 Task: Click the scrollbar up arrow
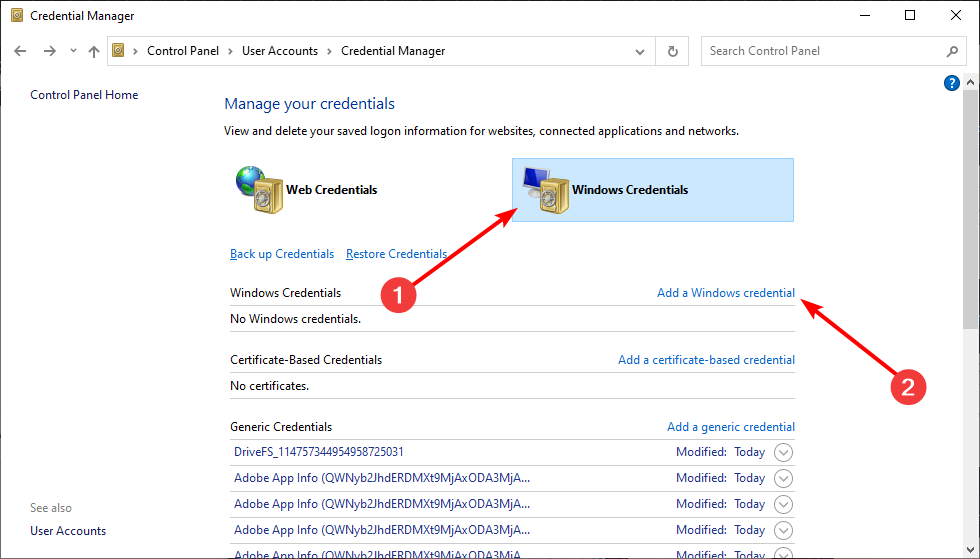pos(970,82)
